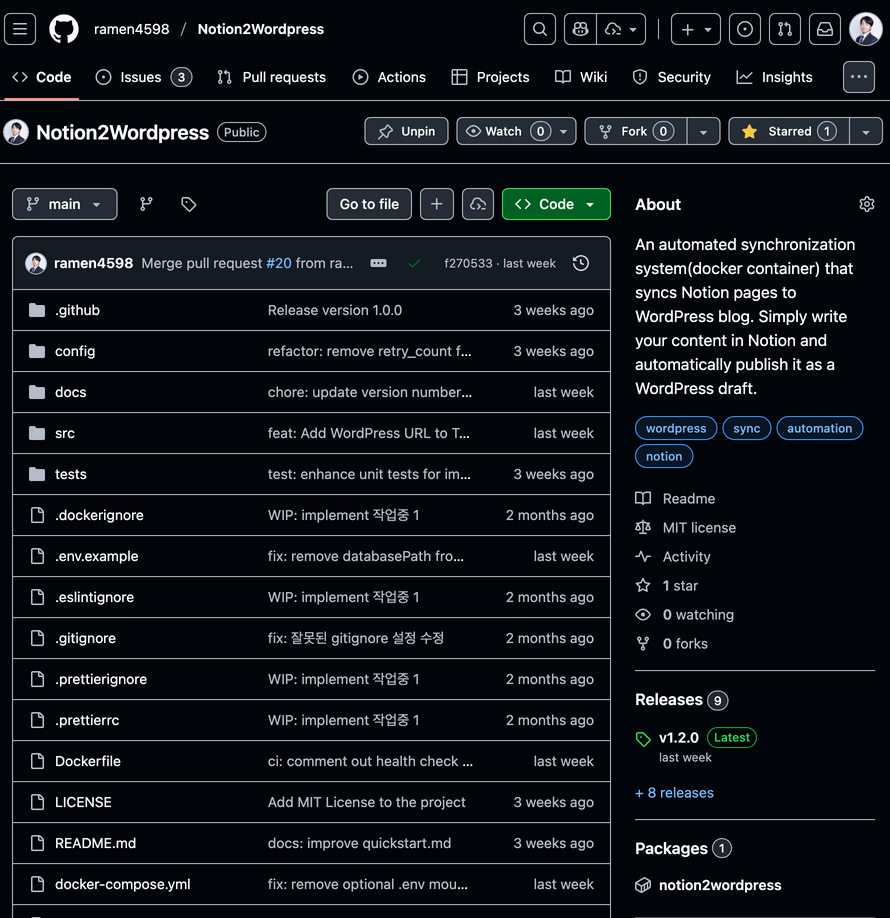Expand commit message ellipsis

tap(378, 263)
